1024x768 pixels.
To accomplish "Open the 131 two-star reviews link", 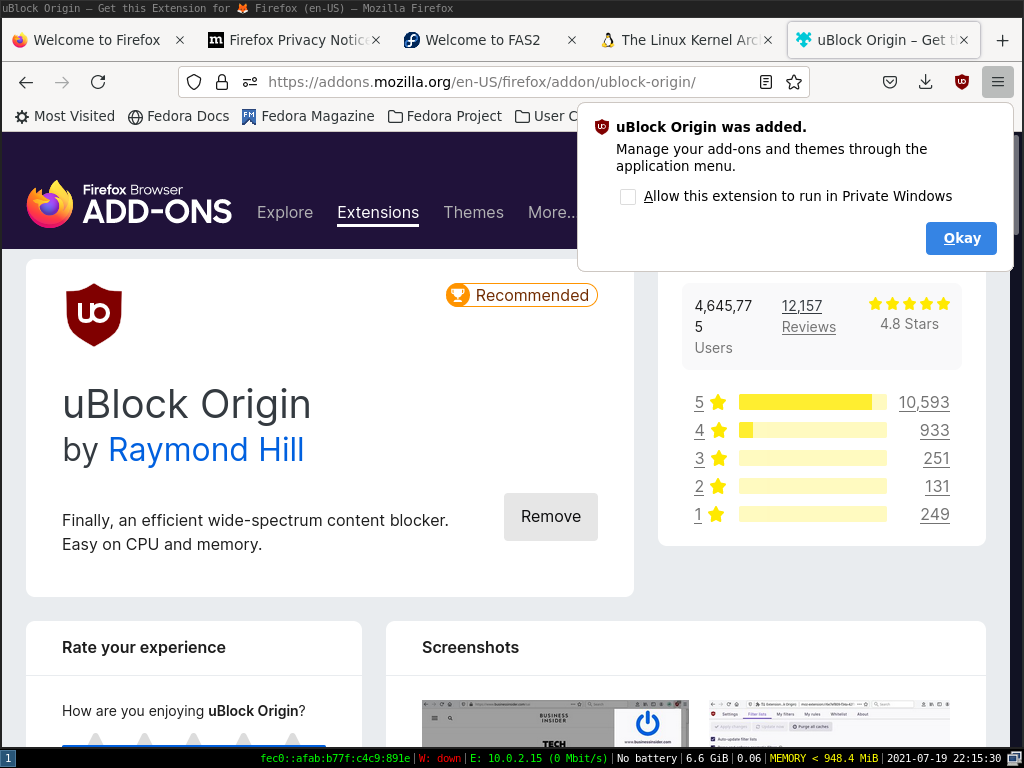I will pos(937,487).
